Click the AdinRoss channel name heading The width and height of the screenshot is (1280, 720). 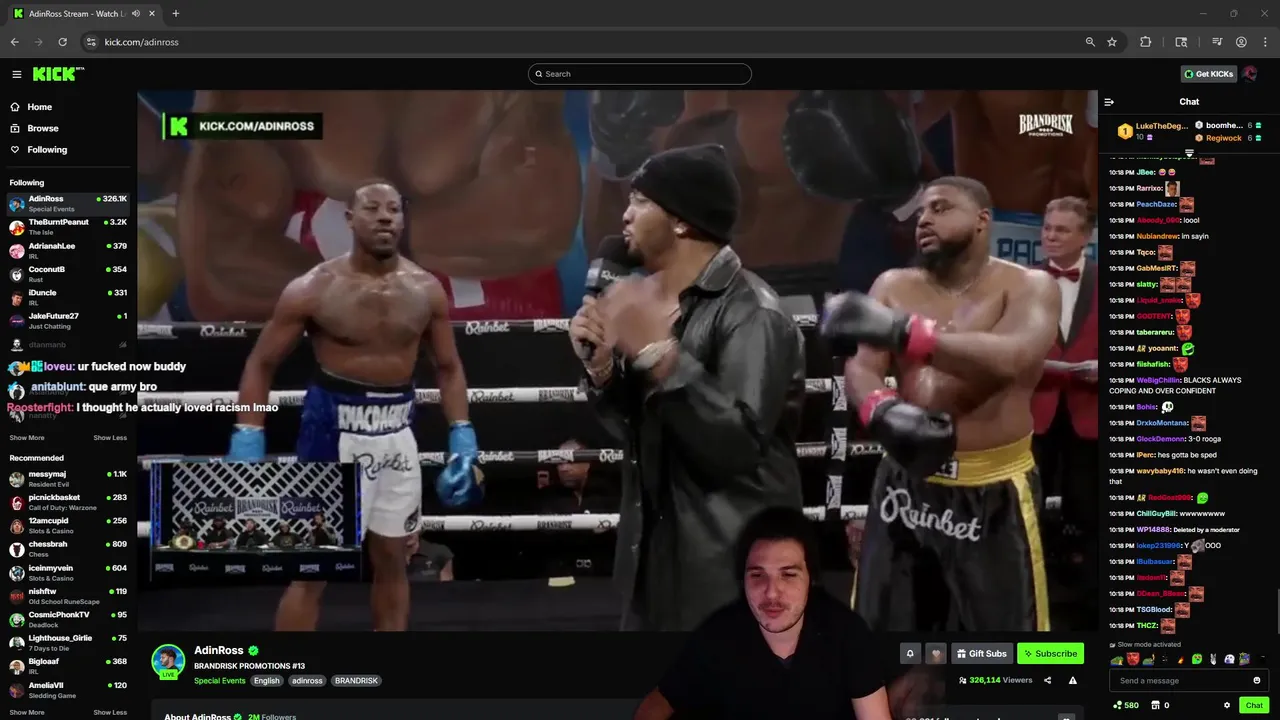tap(218, 651)
